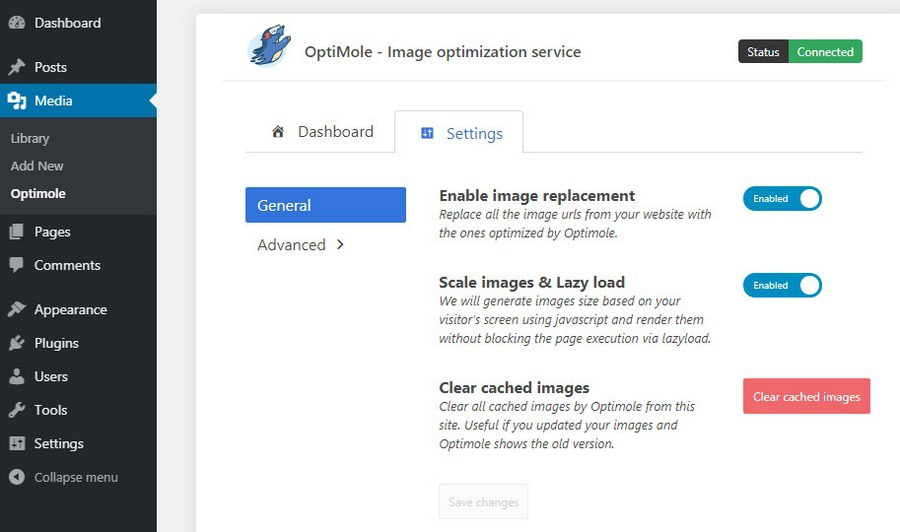The width and height of the screenshot is (900, 532).
Task: Click the OptiMole mascot logo
Action: 268,48
